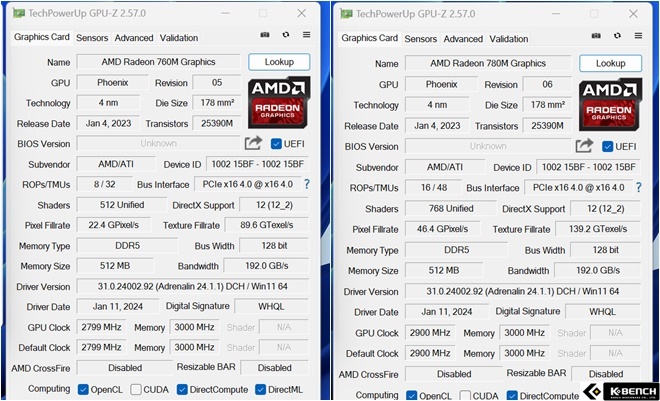
Task: Click the screenshot camera icon in the 760M window
Action: point(264,36)
